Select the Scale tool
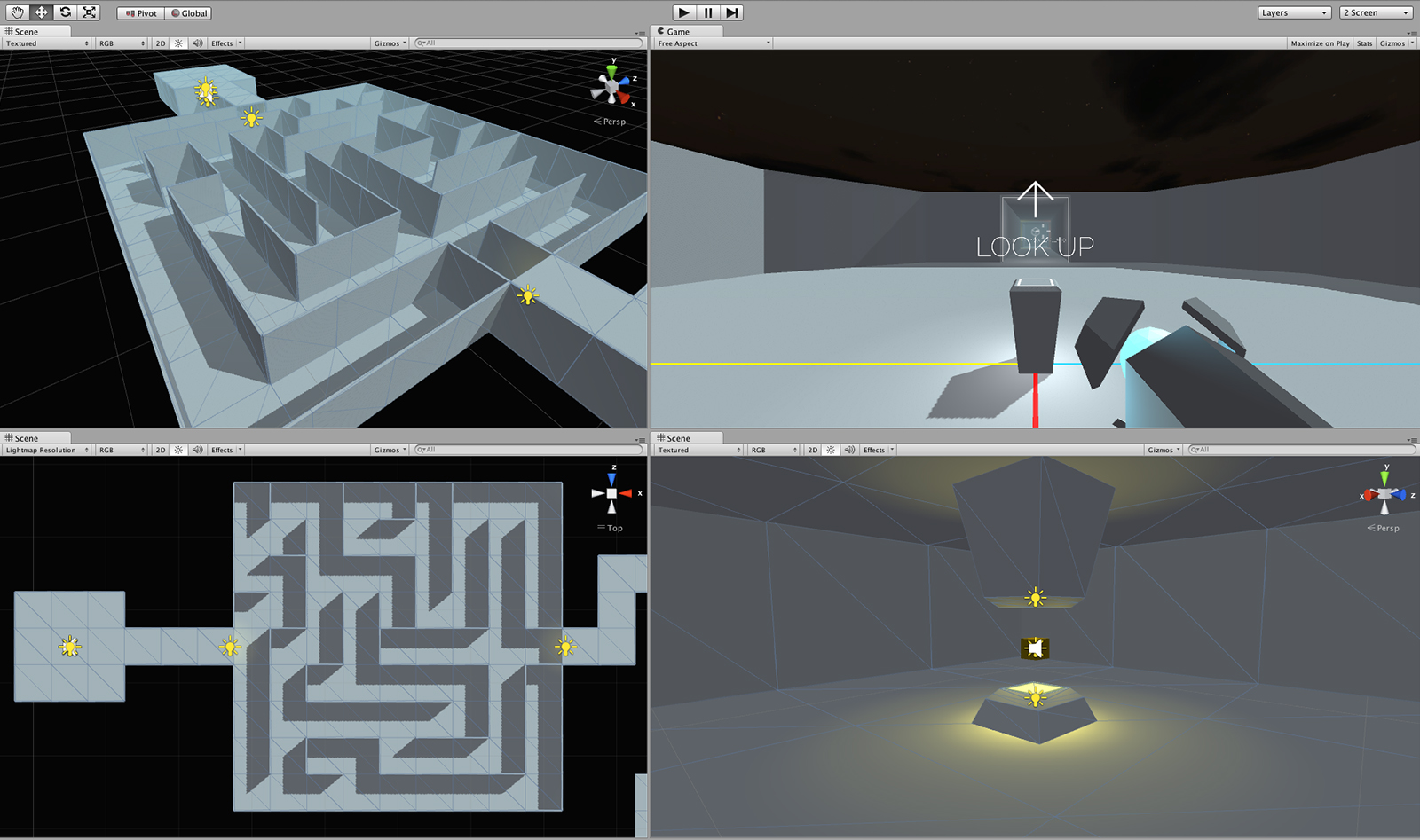The width and height of the screenshot is (1420, 840). click(x=90, y=12)
